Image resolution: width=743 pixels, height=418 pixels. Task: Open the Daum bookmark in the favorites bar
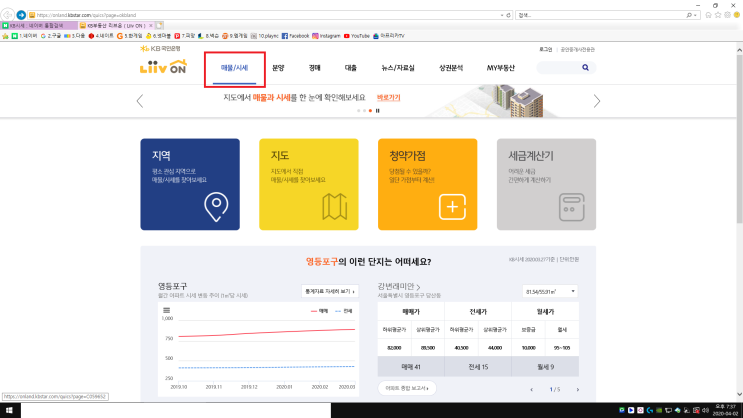(74, 36)
